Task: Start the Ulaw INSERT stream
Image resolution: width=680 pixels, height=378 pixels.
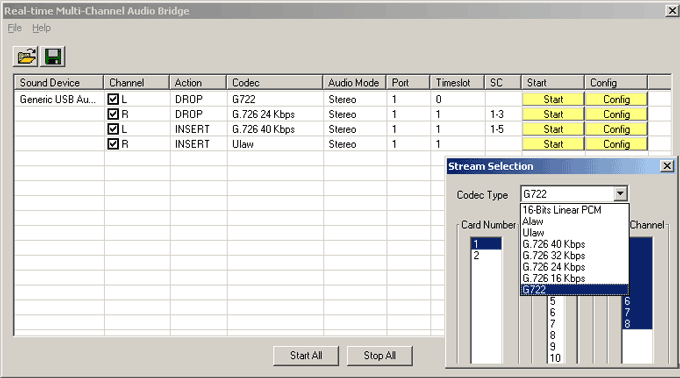Action: [553, 144]
